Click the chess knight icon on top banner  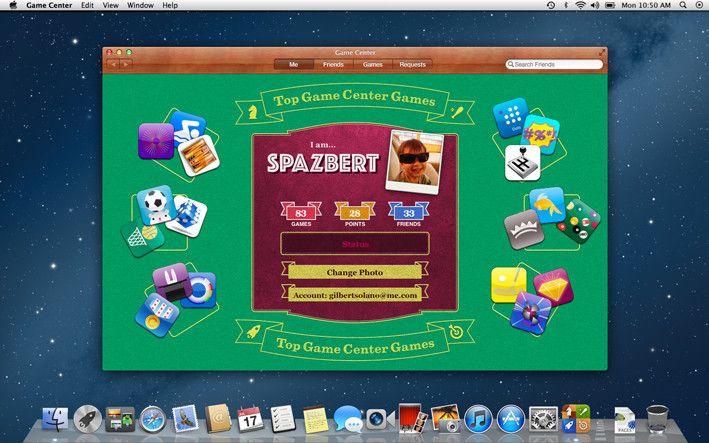[253, 111]
